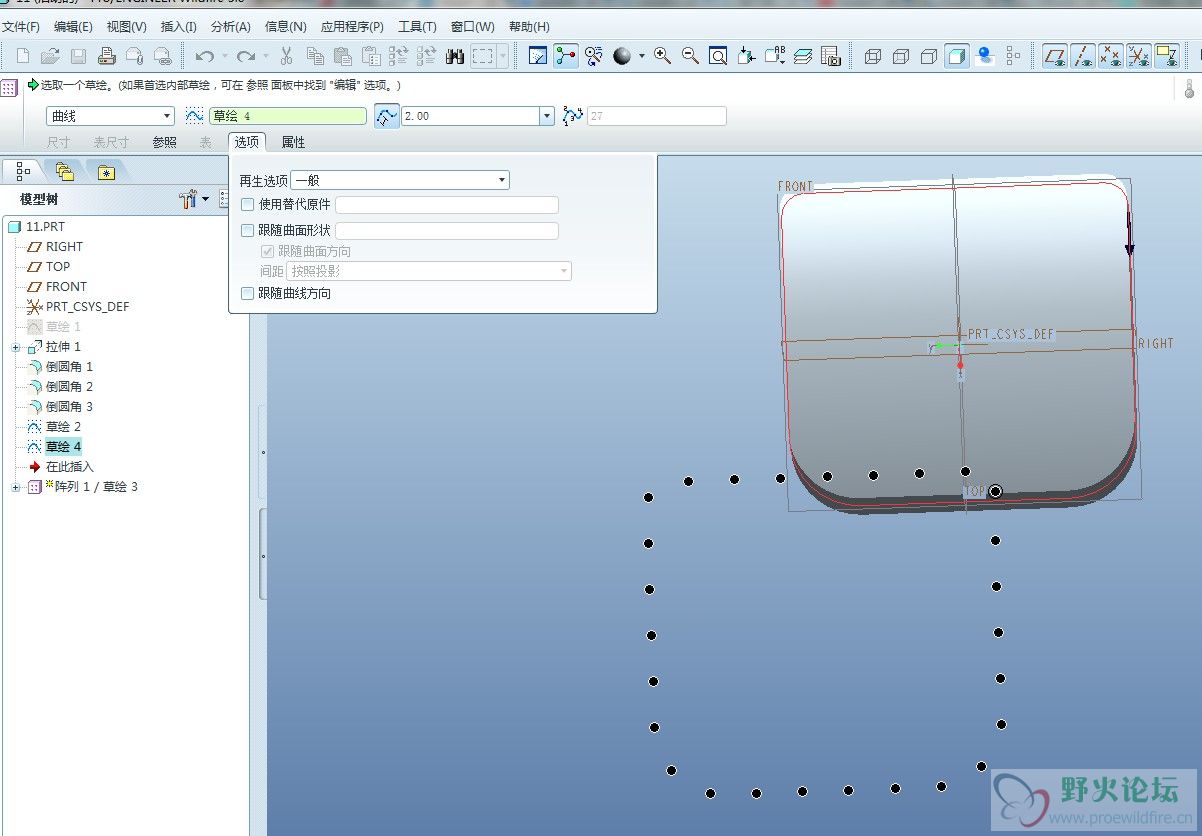Click the Refit to screen icon
The width and height of the screenshot is (1202, 836).
click(x=718, y=57)
